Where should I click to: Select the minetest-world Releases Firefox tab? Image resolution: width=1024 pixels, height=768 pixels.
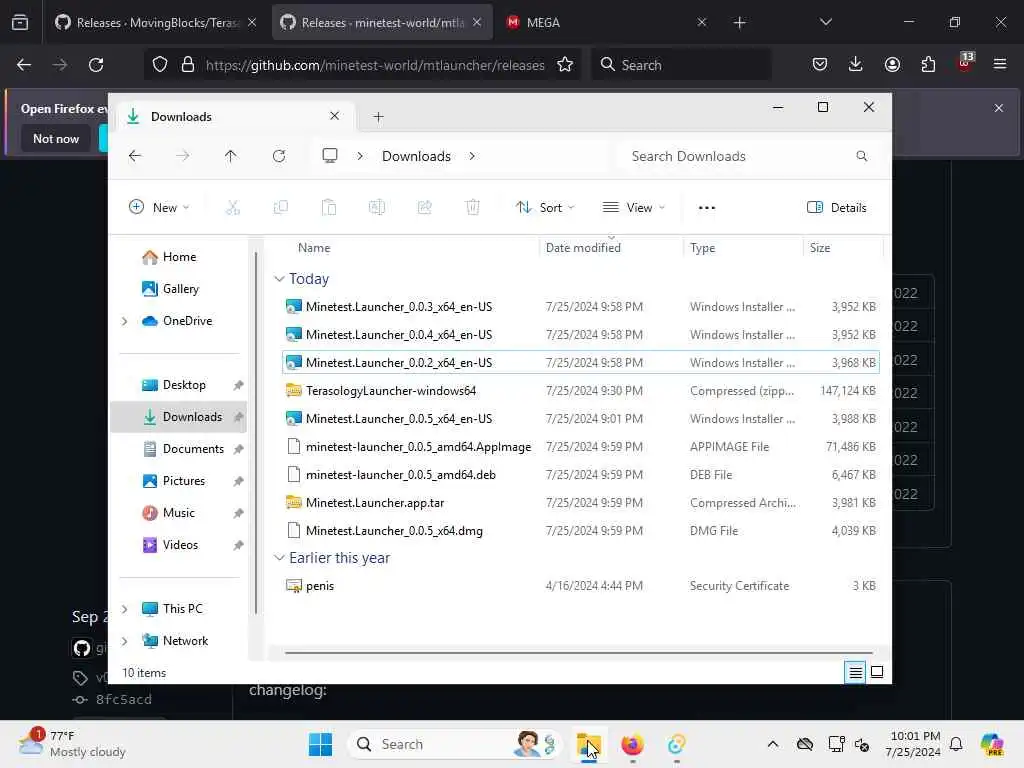(x=382, y=22)
